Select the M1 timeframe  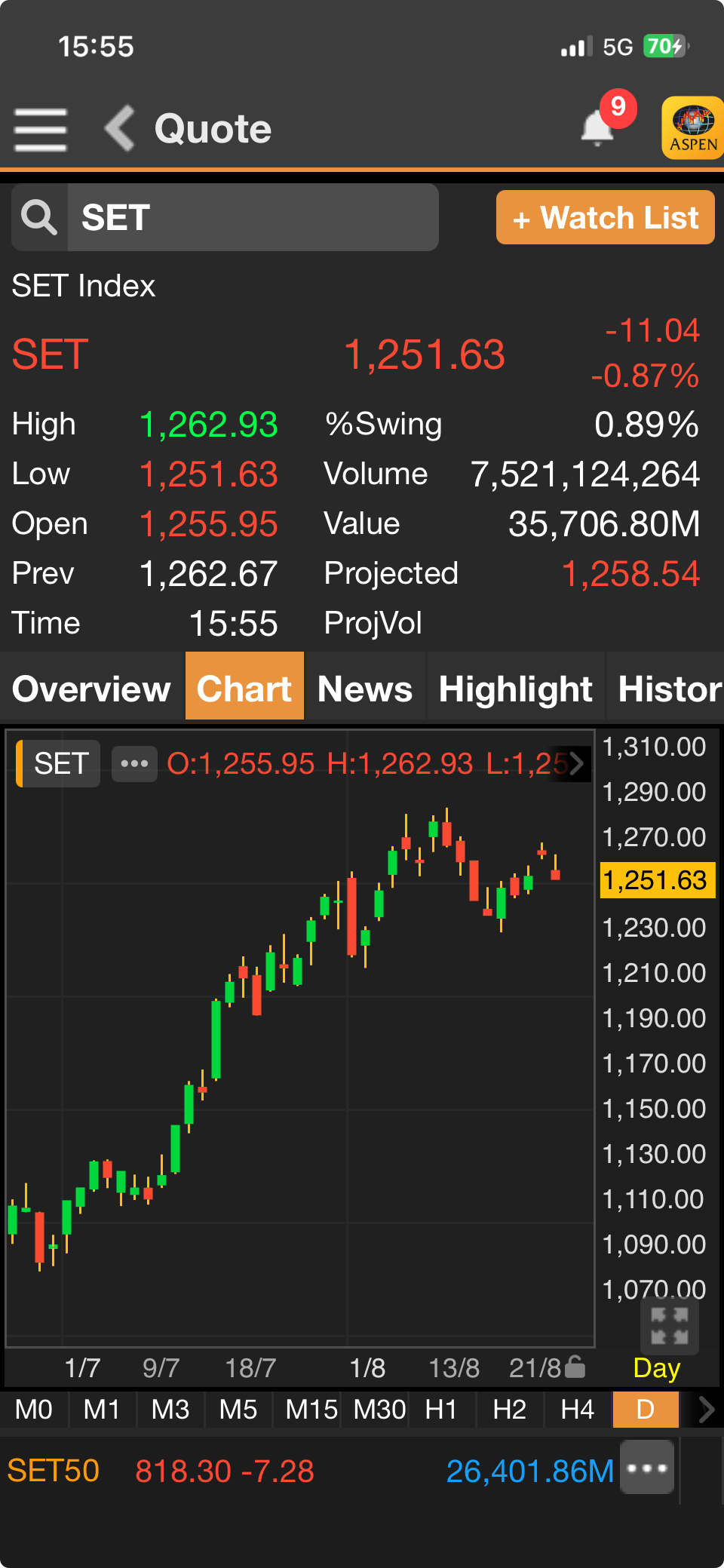(x=102, y=1409)
